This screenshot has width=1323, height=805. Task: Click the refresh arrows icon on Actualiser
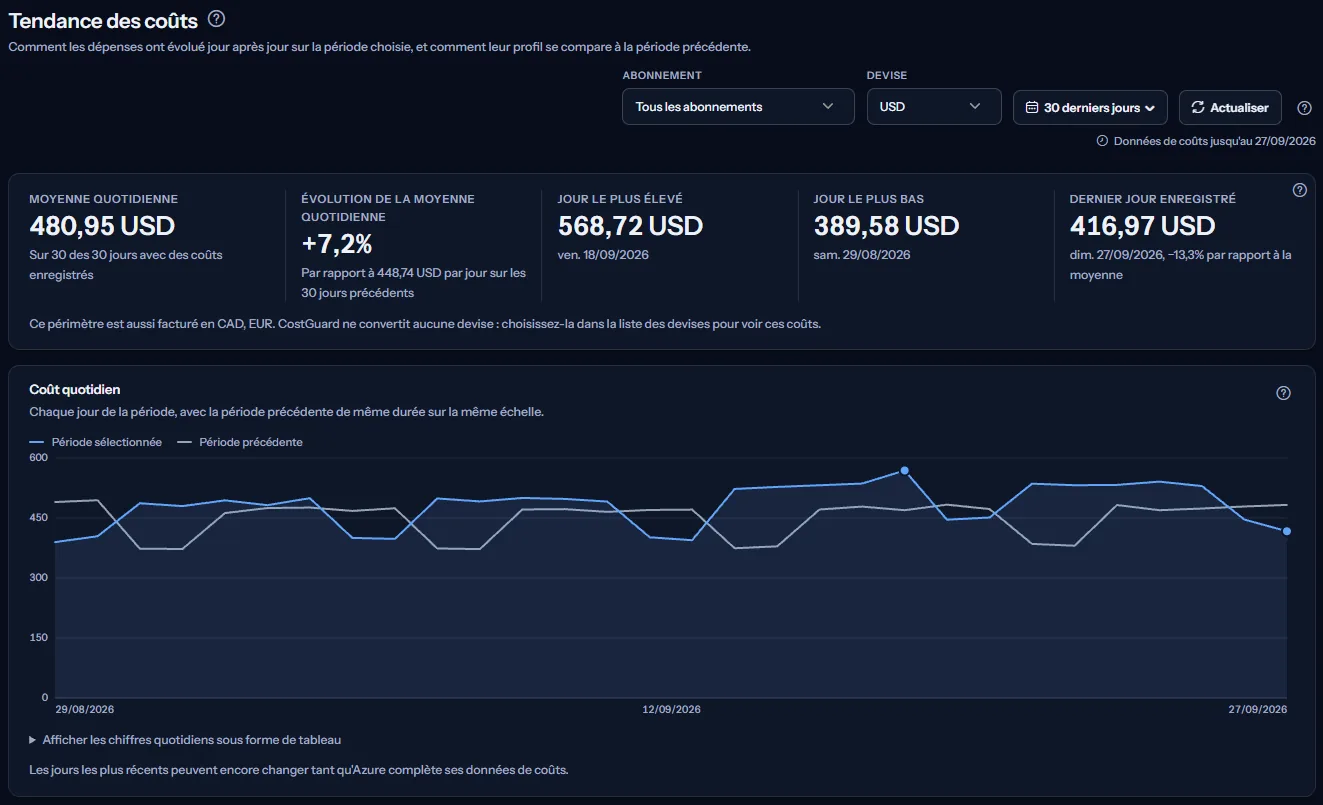(x=1198, y=107)
